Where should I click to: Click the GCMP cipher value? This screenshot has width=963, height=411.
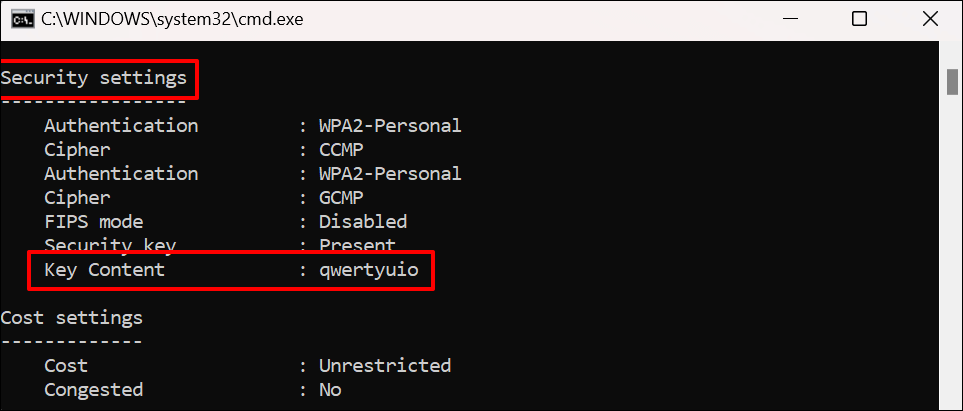coord(343,198)
